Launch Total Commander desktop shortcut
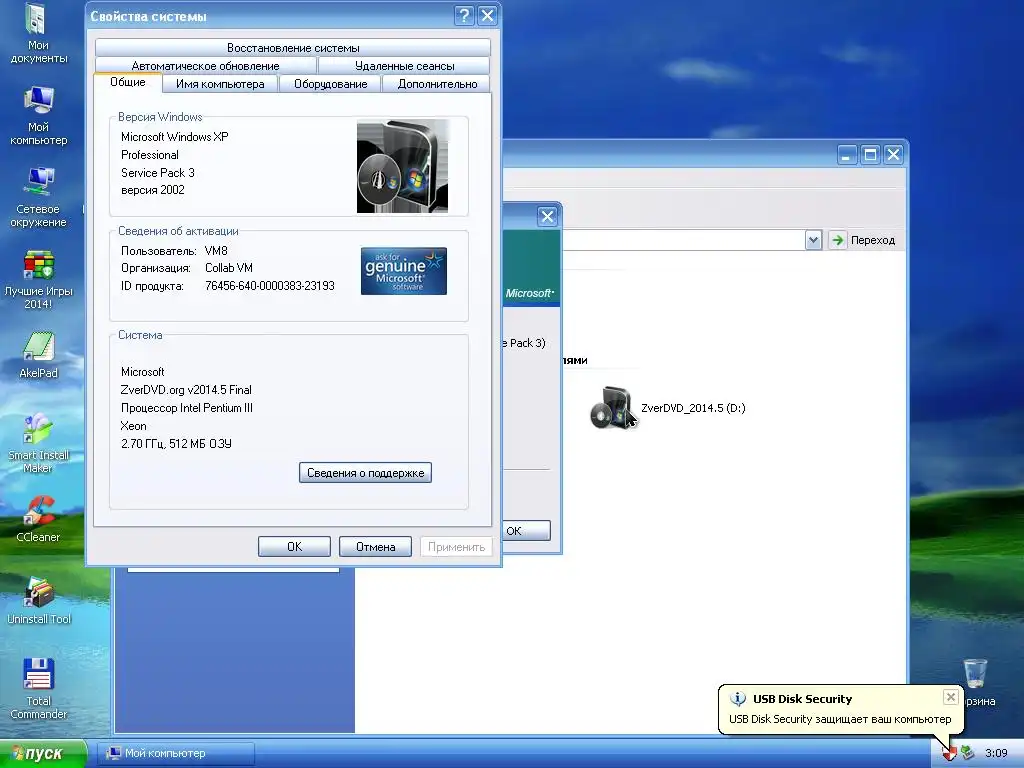Viewport: 1024px width, 768px height. pos(38,689)
